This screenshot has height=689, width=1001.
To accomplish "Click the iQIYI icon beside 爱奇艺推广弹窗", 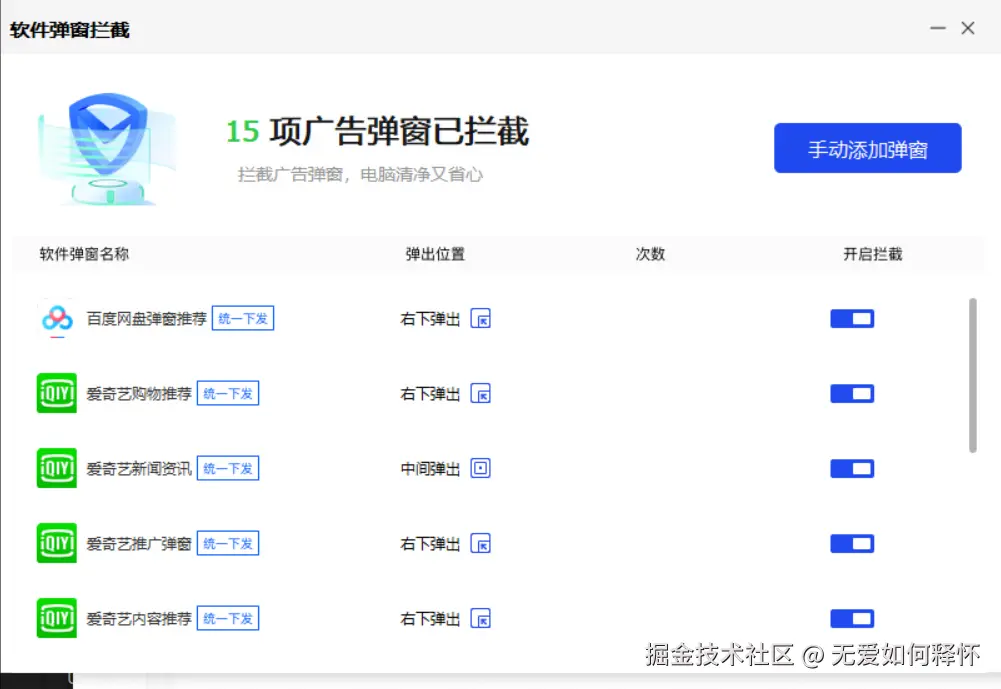I will click(57, 543).
